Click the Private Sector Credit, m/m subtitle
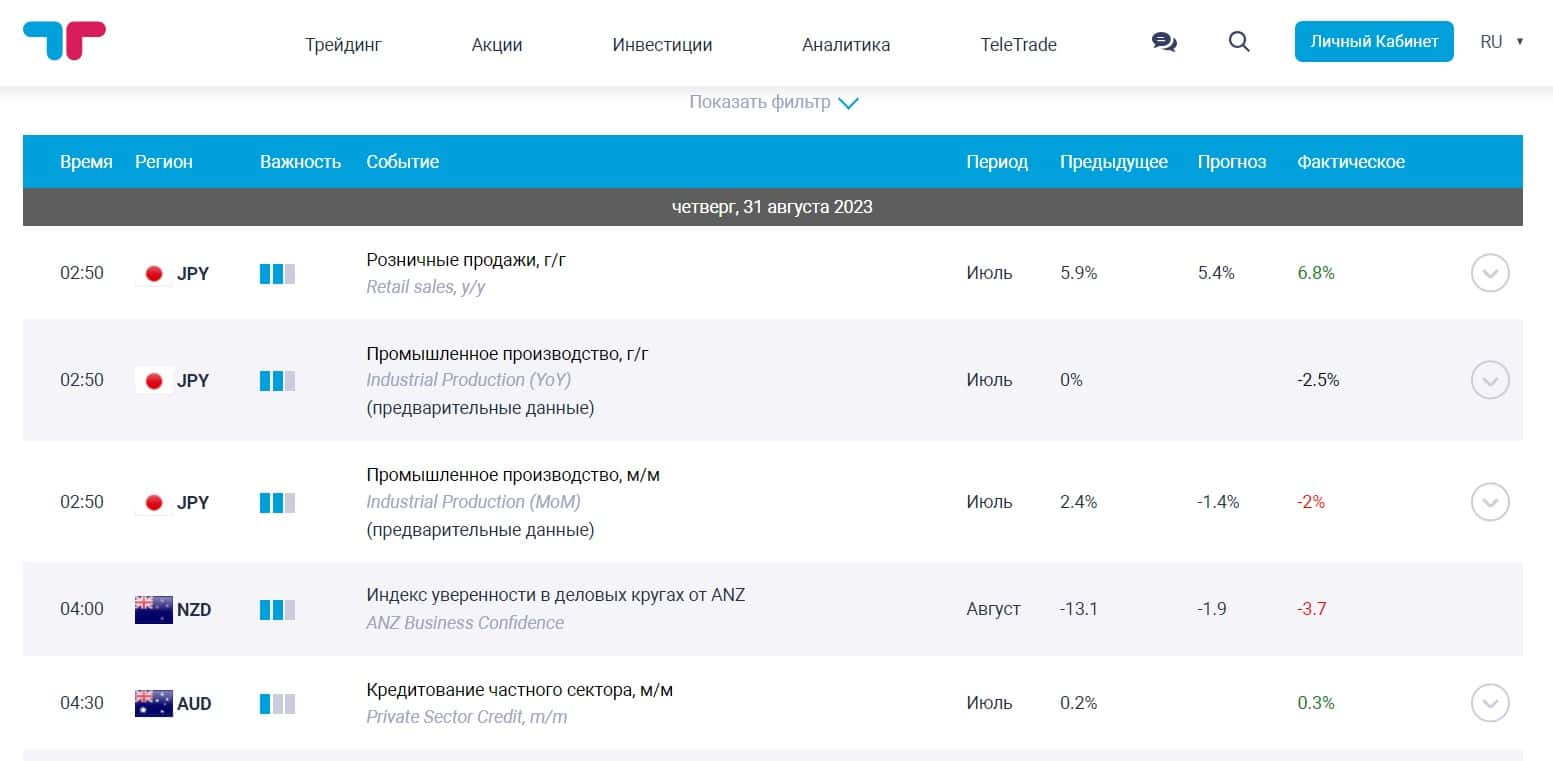 click(x=466, y=717)
